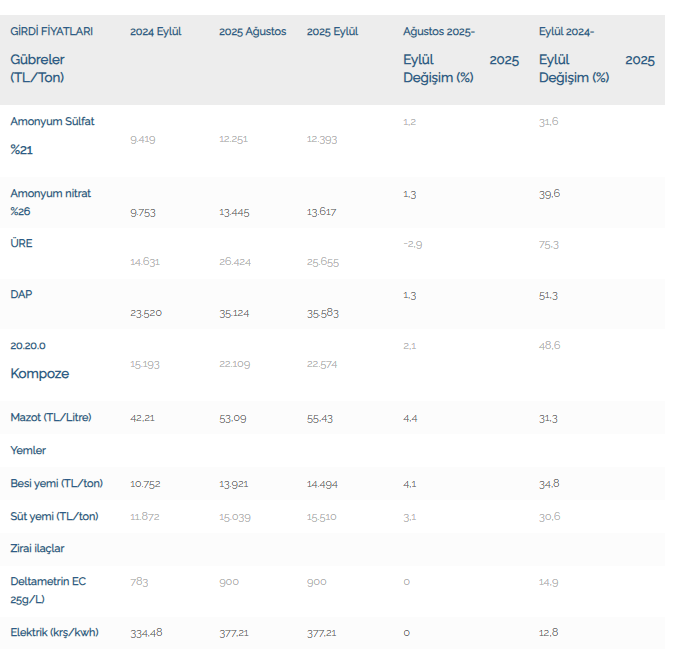This screenshot has width=674, height=662.
Task: Select the DAP 2025 Eylül price 35.583
Action: 322,313
